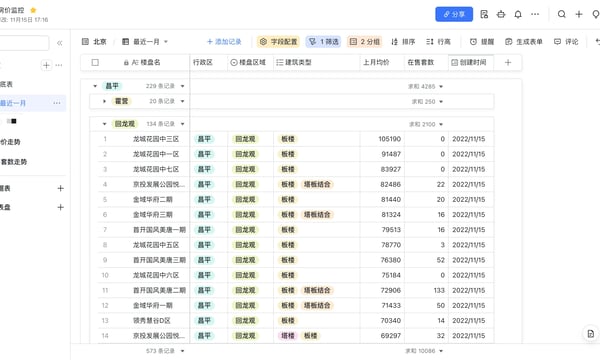Open the 1 筛选 filter panel
The width and height of the screenshot is (600, 360).
(323, 42)
